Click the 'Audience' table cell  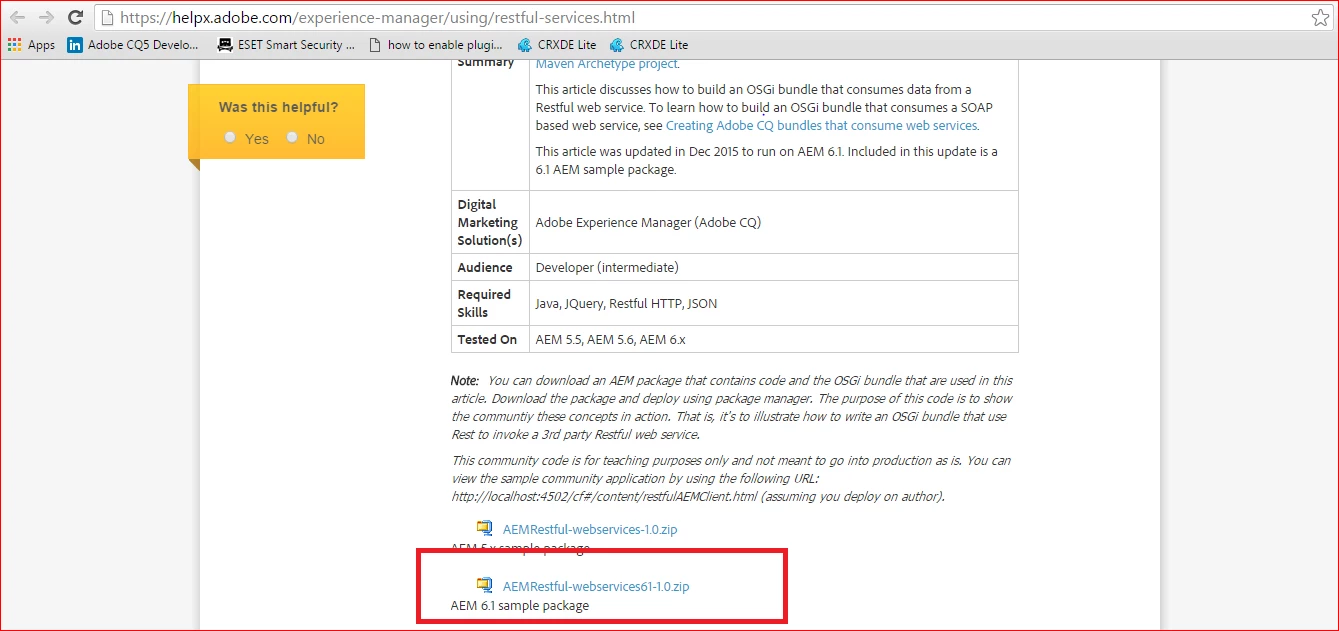(x=490, y=267)
